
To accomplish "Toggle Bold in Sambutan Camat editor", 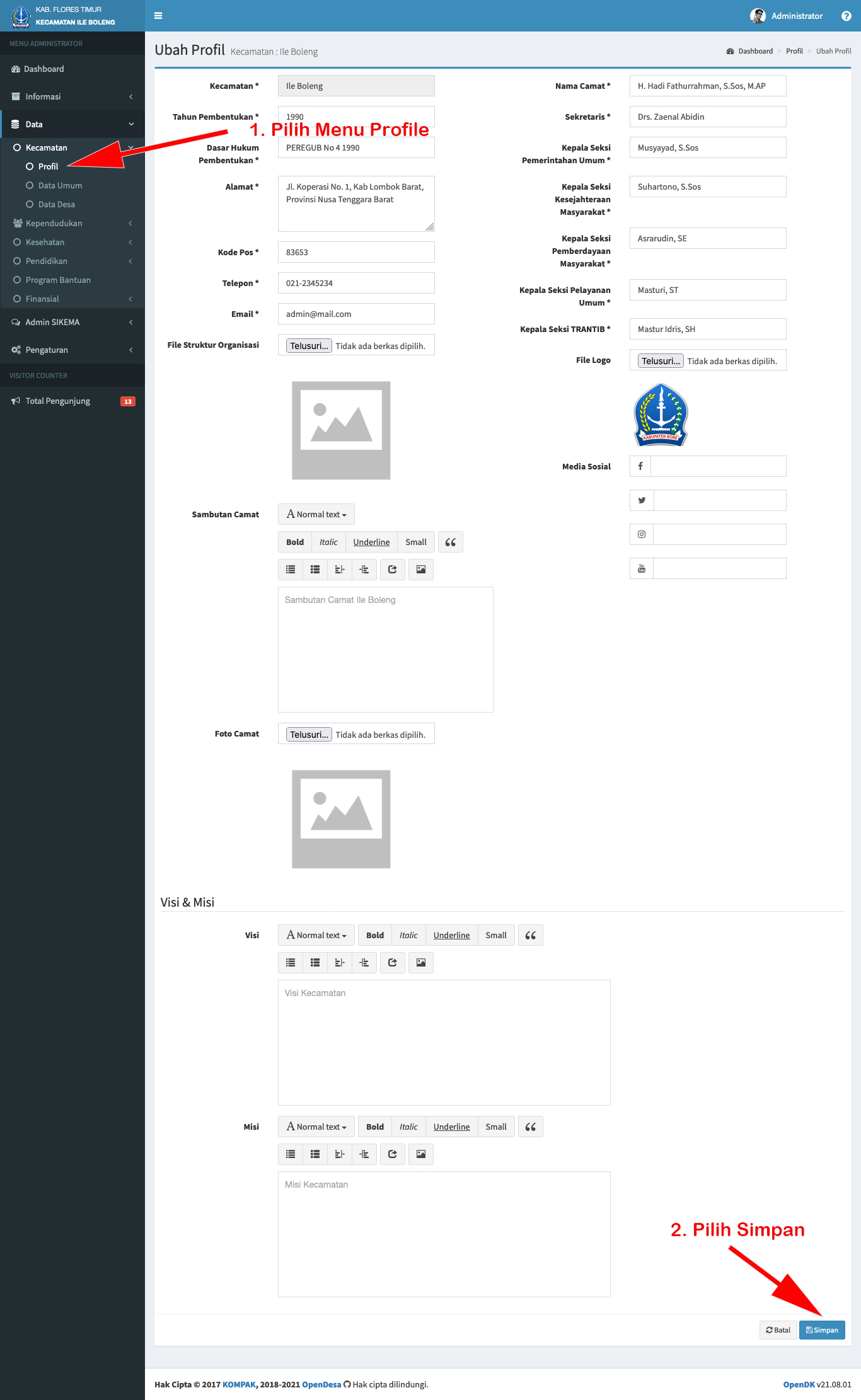I will click(295, 542).
